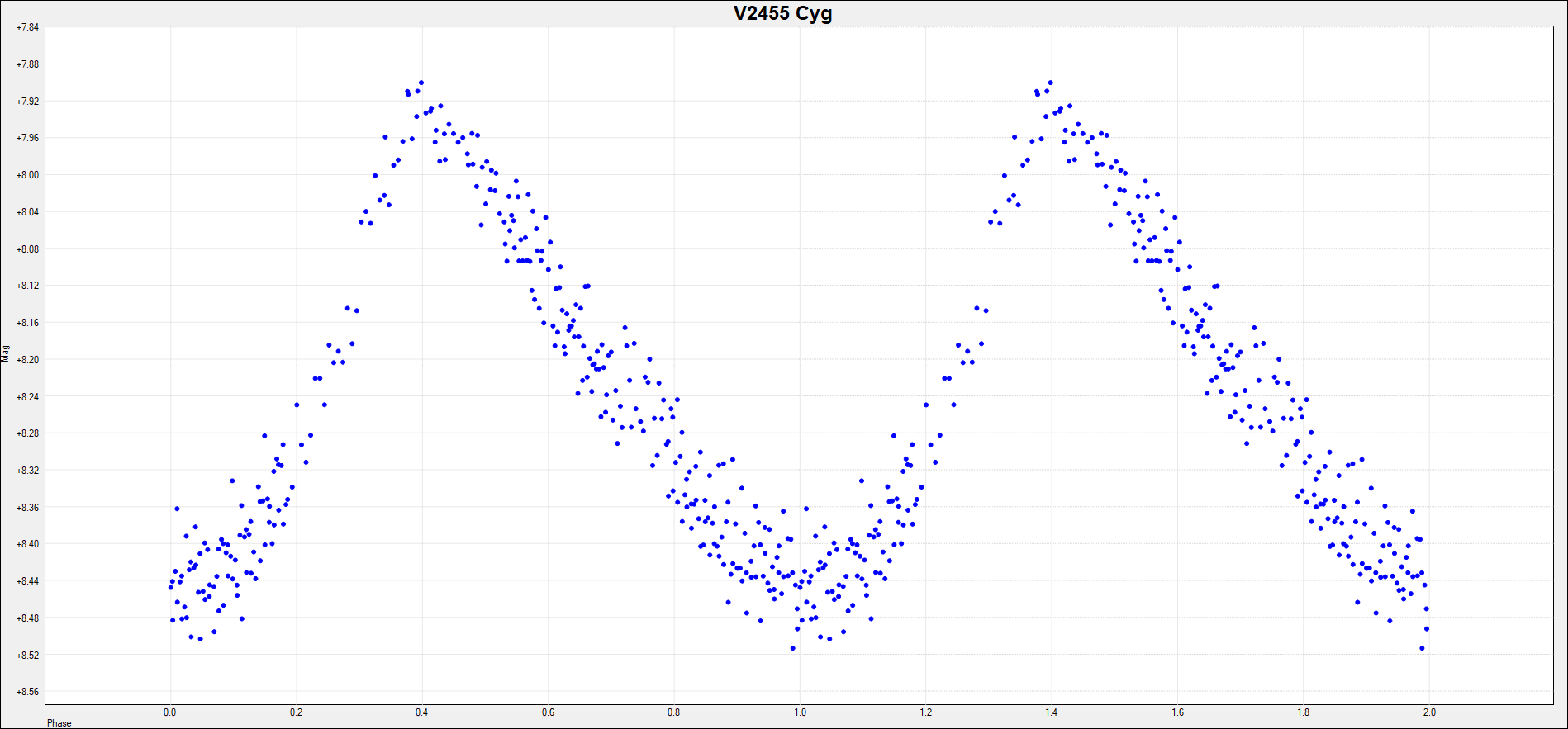Click the +8.36 magnitude tick label
This screenshot has width=1568, height=729.
(x=27, y=508)
